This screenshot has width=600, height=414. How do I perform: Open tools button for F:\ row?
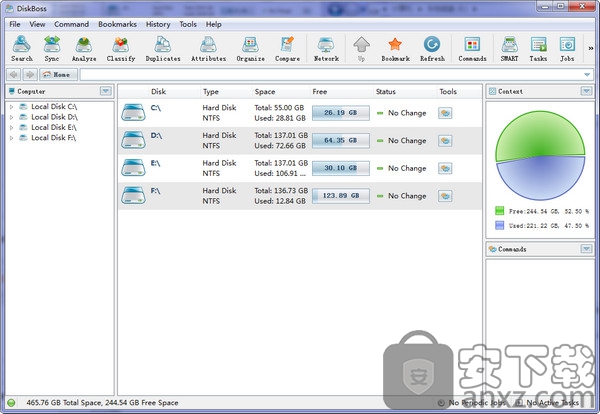(445, 196)
